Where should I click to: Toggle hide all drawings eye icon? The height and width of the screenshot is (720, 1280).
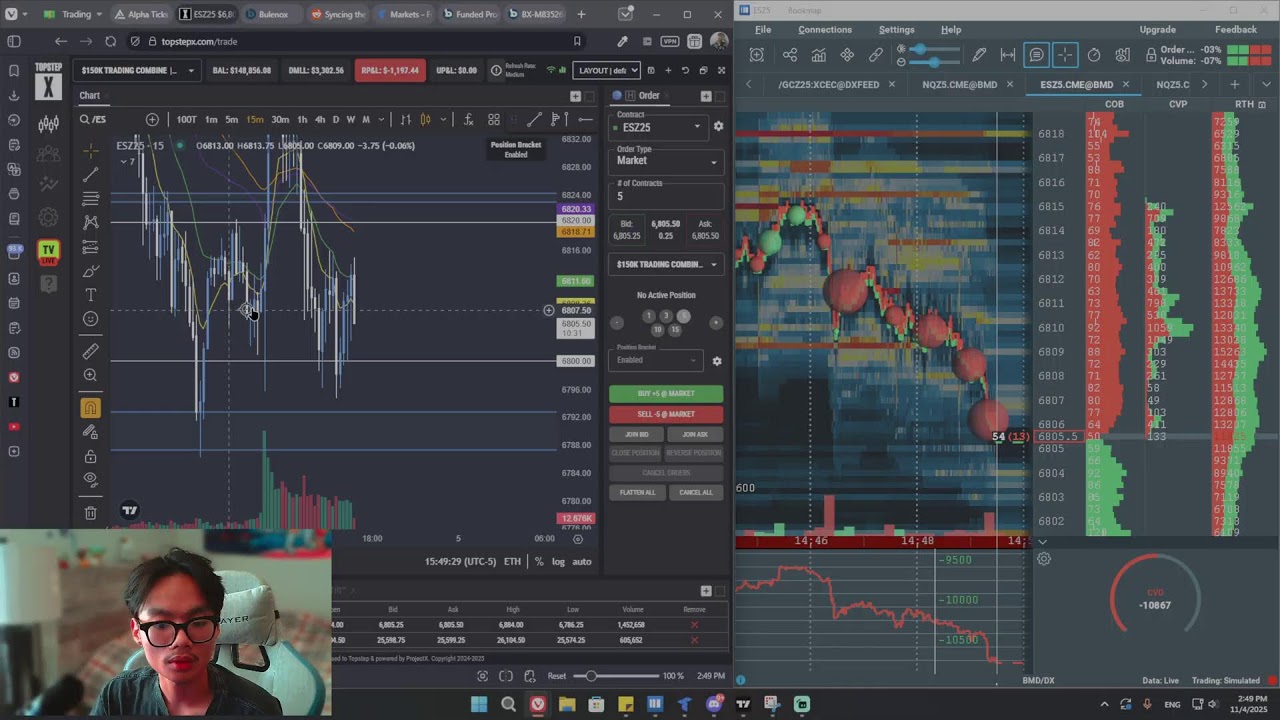91,479
